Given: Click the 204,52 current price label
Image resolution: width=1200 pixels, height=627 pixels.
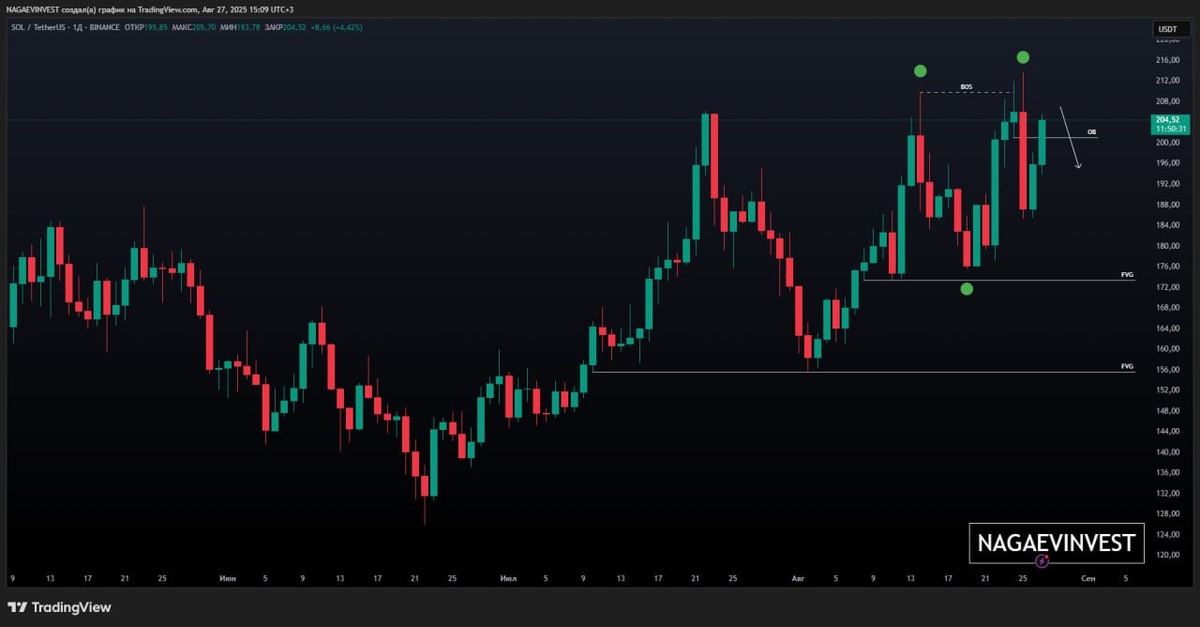Looking at the screenshot, I should coord(1168,119).
